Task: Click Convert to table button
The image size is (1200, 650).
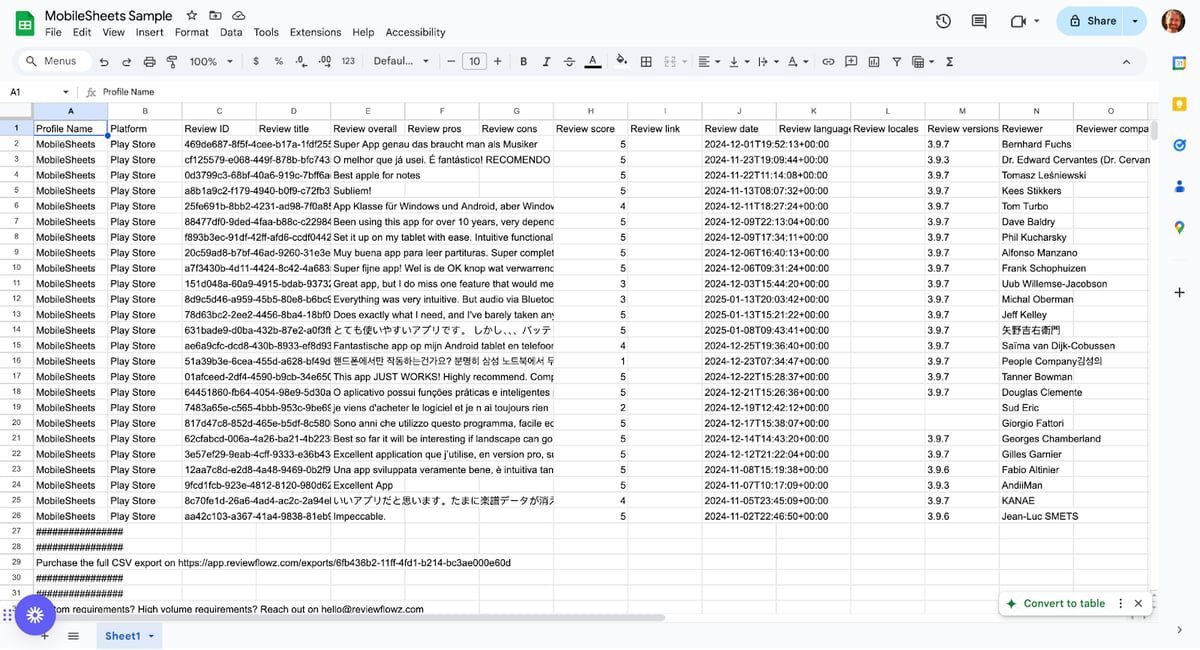Action: (x=1056, y=603)
